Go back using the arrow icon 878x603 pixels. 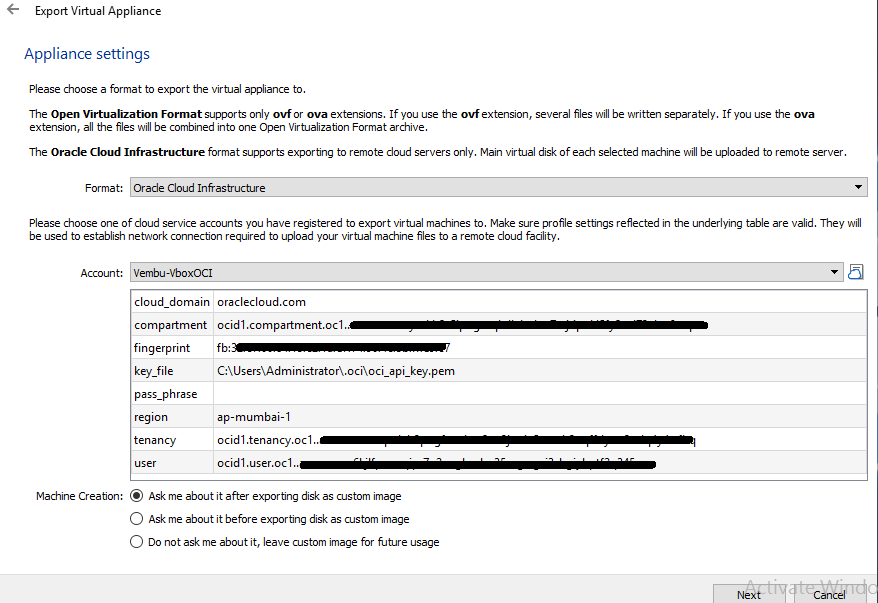click(x=13, y=10)
